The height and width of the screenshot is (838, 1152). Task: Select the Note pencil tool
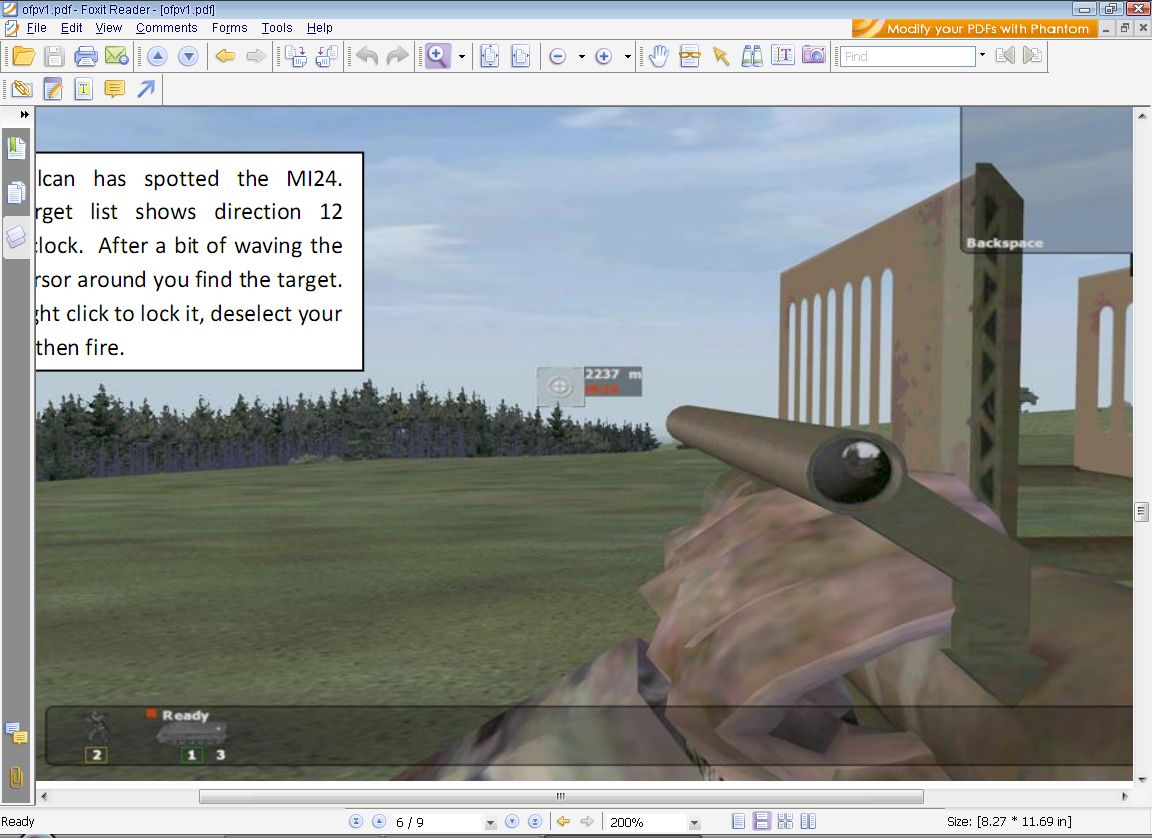point(53,89)
